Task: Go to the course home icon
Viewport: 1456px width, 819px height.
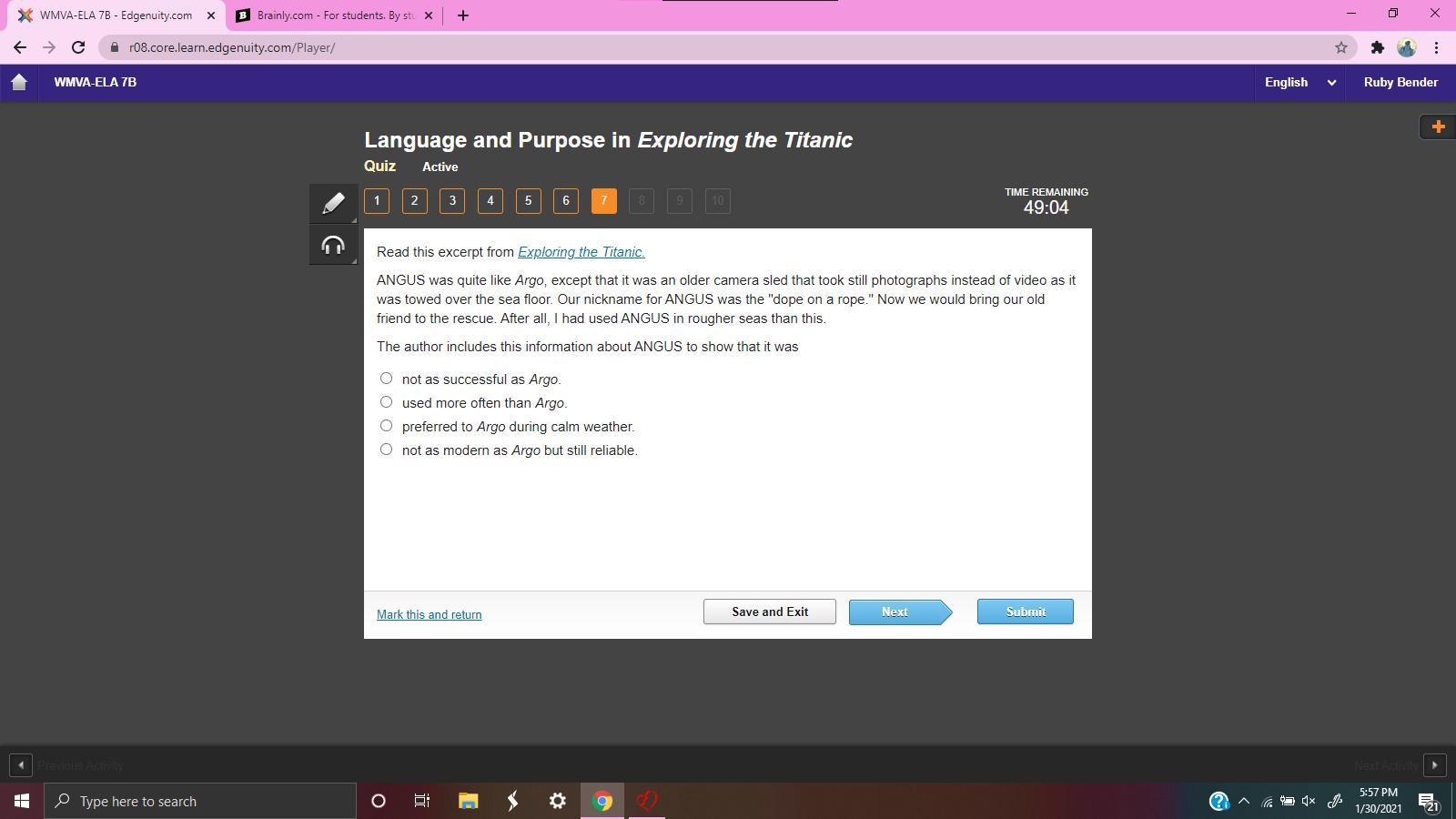Action: [x=19, y=82]
